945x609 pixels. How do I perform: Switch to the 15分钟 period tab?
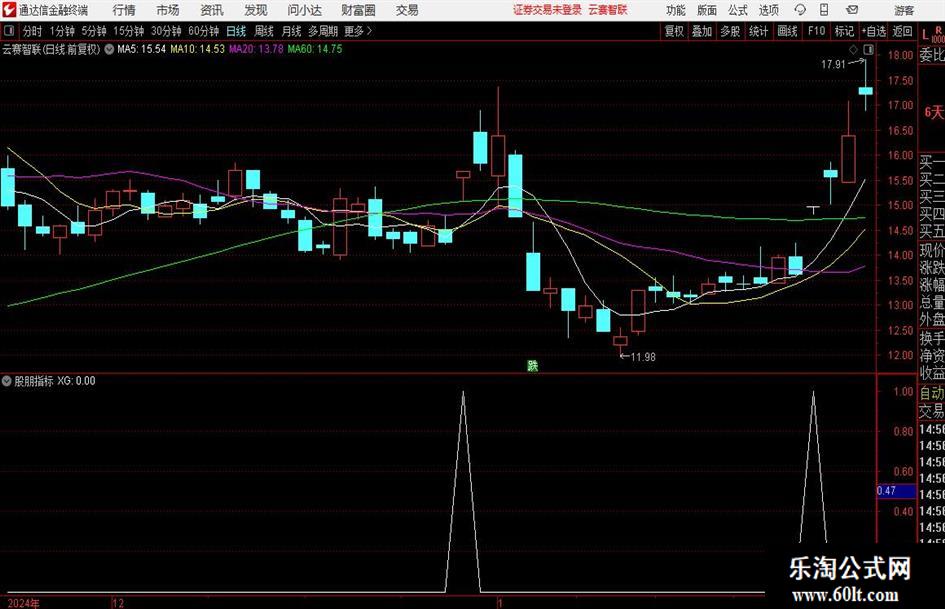128,31
